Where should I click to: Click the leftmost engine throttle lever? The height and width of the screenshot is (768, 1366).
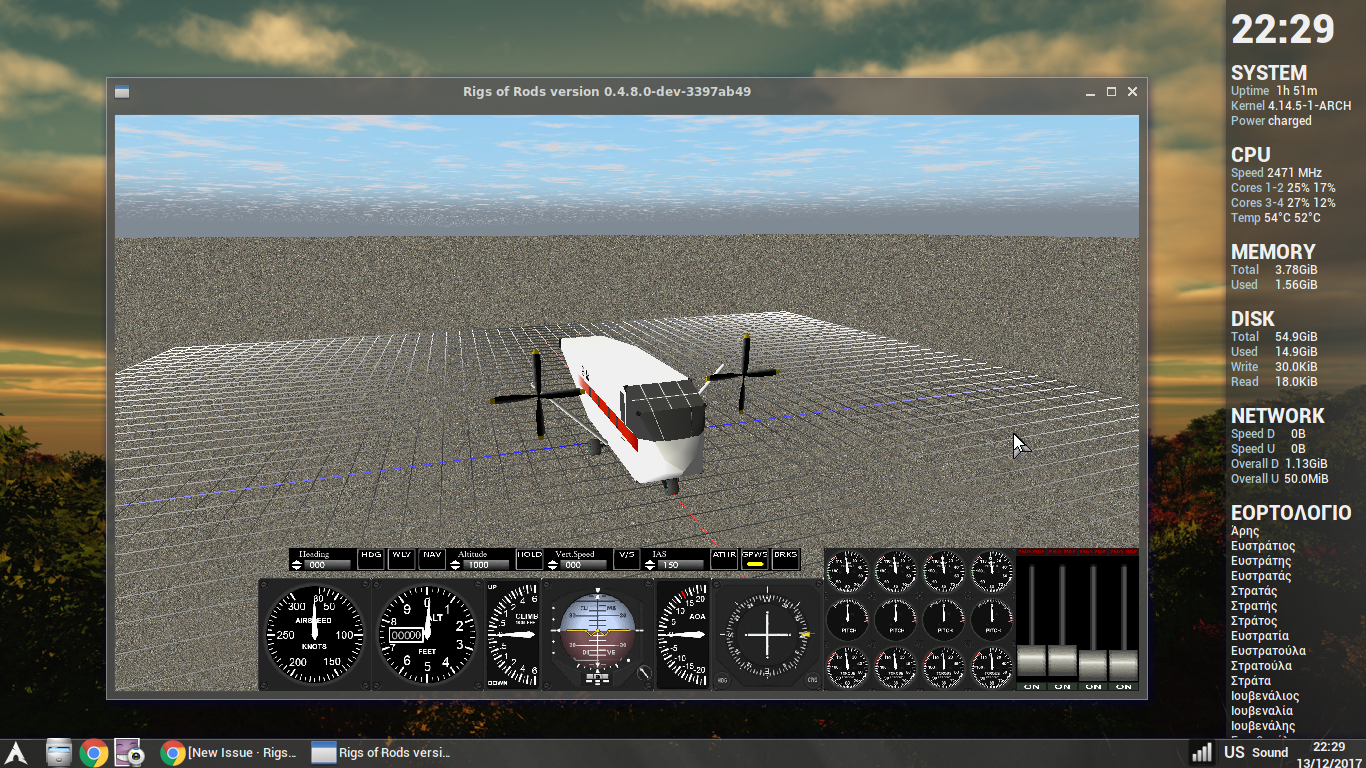click(1032, 660)
